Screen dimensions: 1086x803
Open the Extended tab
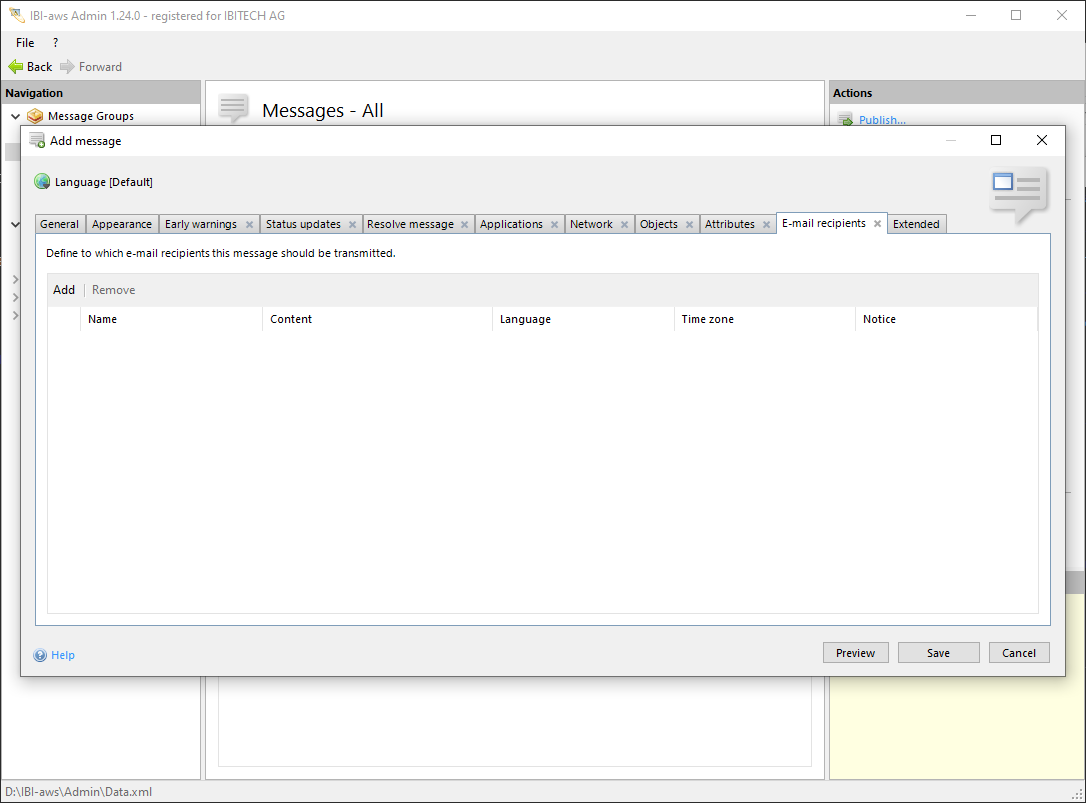tap(916, 224)
